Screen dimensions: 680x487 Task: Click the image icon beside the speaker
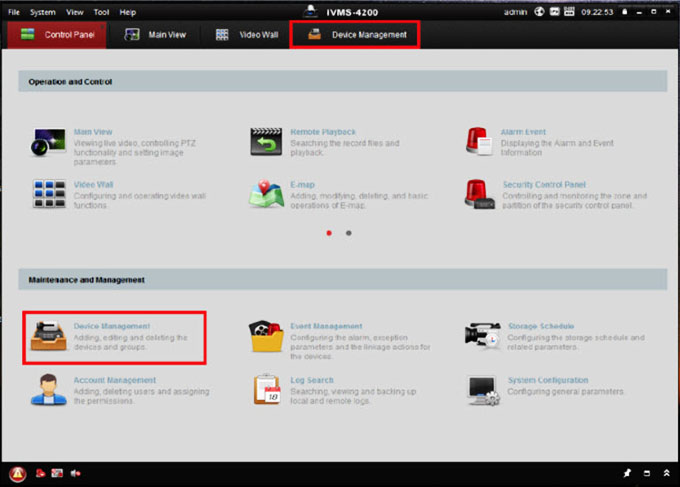[x=57, y=473]
